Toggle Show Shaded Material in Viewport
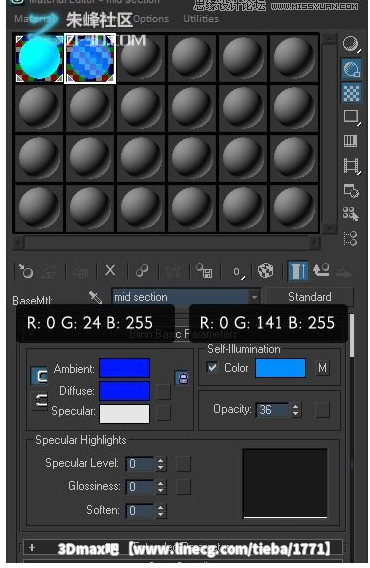Image resolution: width=370 pixels, height=568 pixels. [265, 271]
